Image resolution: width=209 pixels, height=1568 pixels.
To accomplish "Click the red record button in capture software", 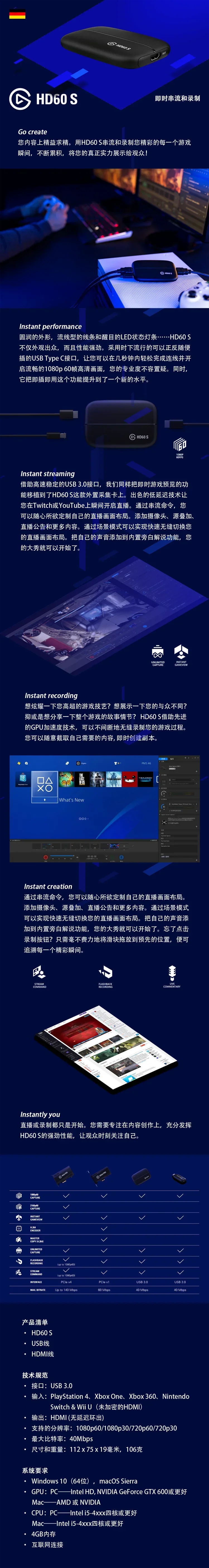I will [x=46, y=857].
